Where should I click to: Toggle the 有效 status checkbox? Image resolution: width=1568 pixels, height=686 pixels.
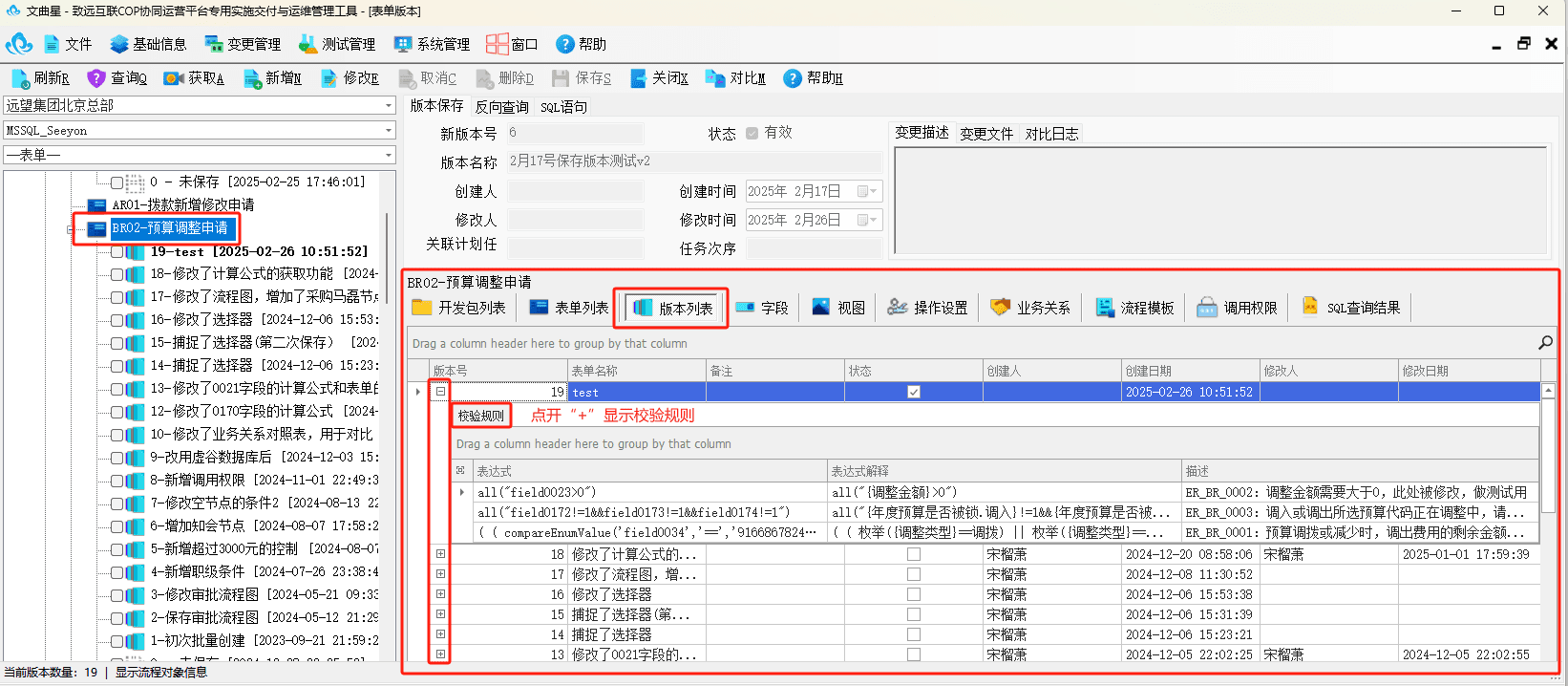pyautogui.click(x=752, y=133)
